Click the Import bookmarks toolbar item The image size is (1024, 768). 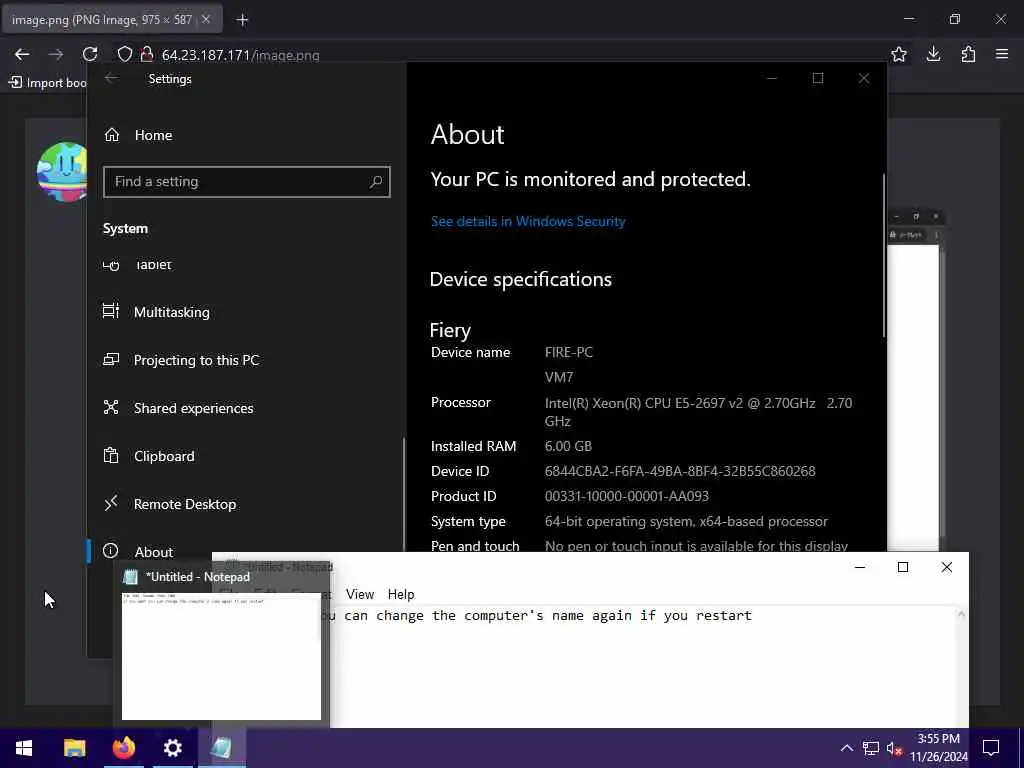click(x=47, y=83)
